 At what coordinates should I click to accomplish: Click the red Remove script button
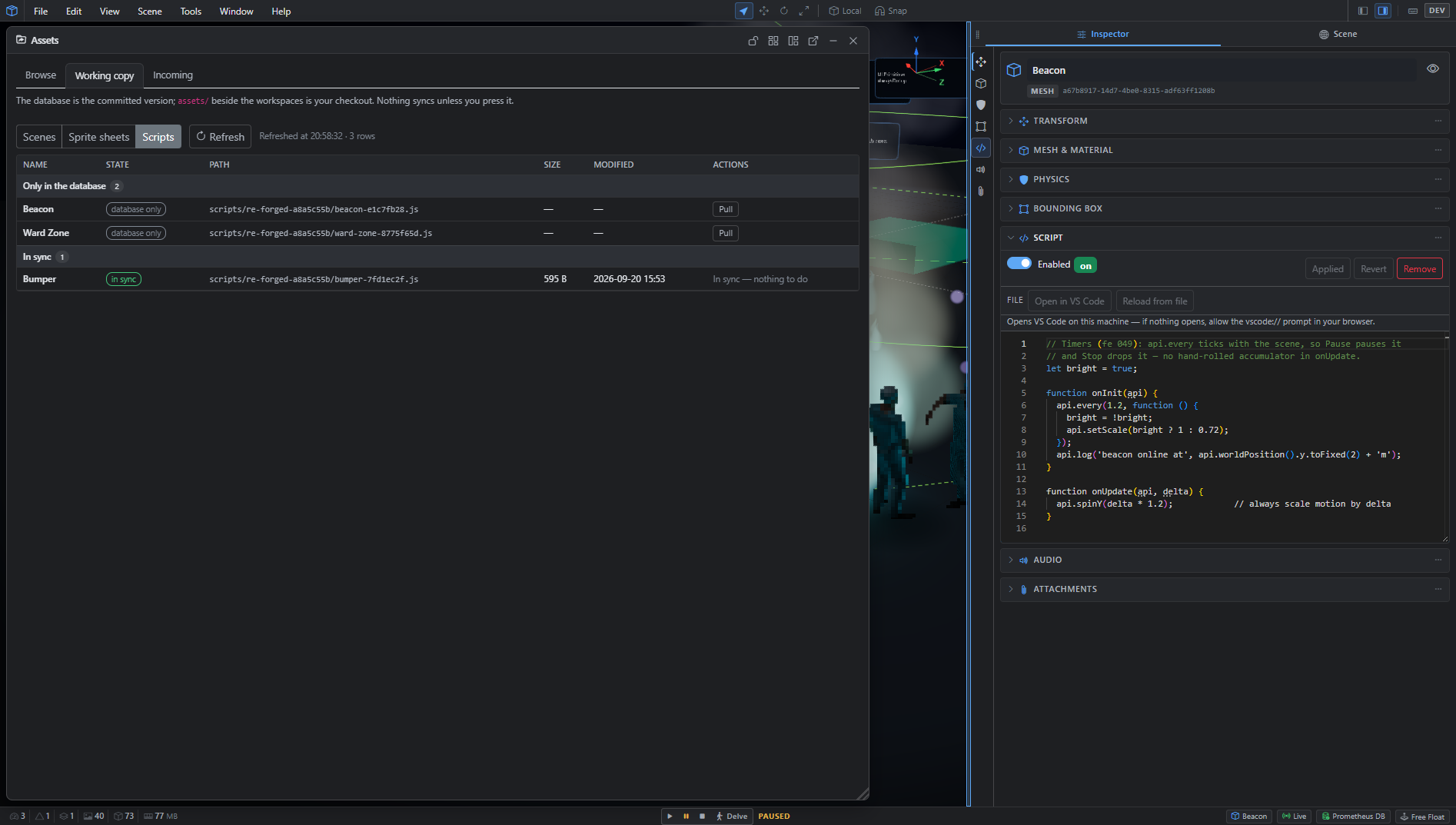(1419, 269)
